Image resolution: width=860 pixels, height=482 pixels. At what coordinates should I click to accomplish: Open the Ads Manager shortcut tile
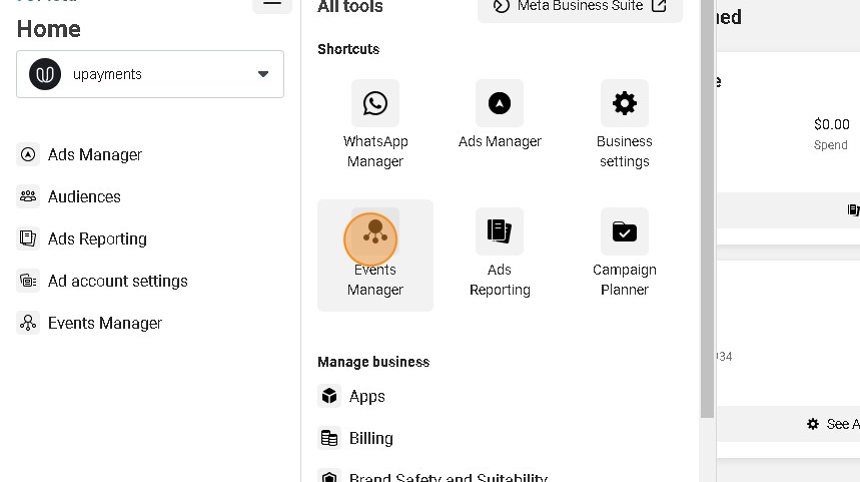click(500, 115)
